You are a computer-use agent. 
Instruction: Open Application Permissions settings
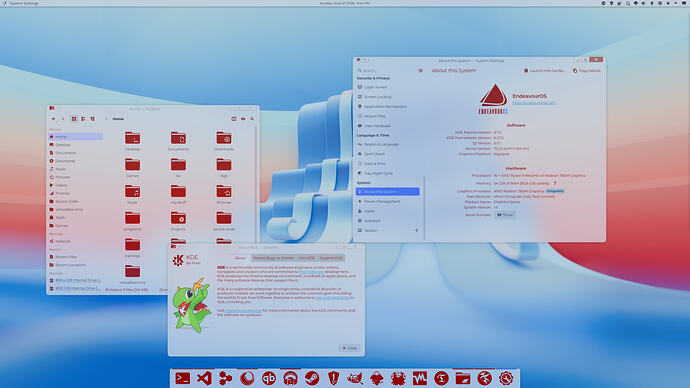(x=388, y=106)
